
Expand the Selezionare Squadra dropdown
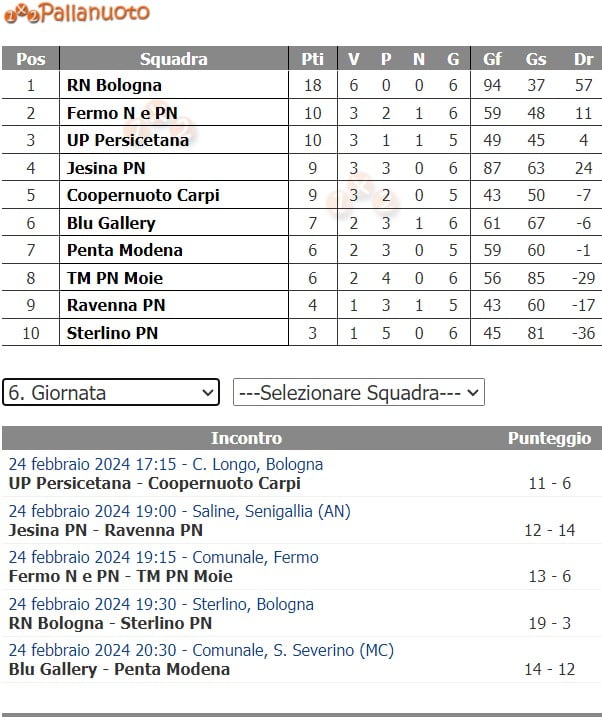[x=358, y=393]
